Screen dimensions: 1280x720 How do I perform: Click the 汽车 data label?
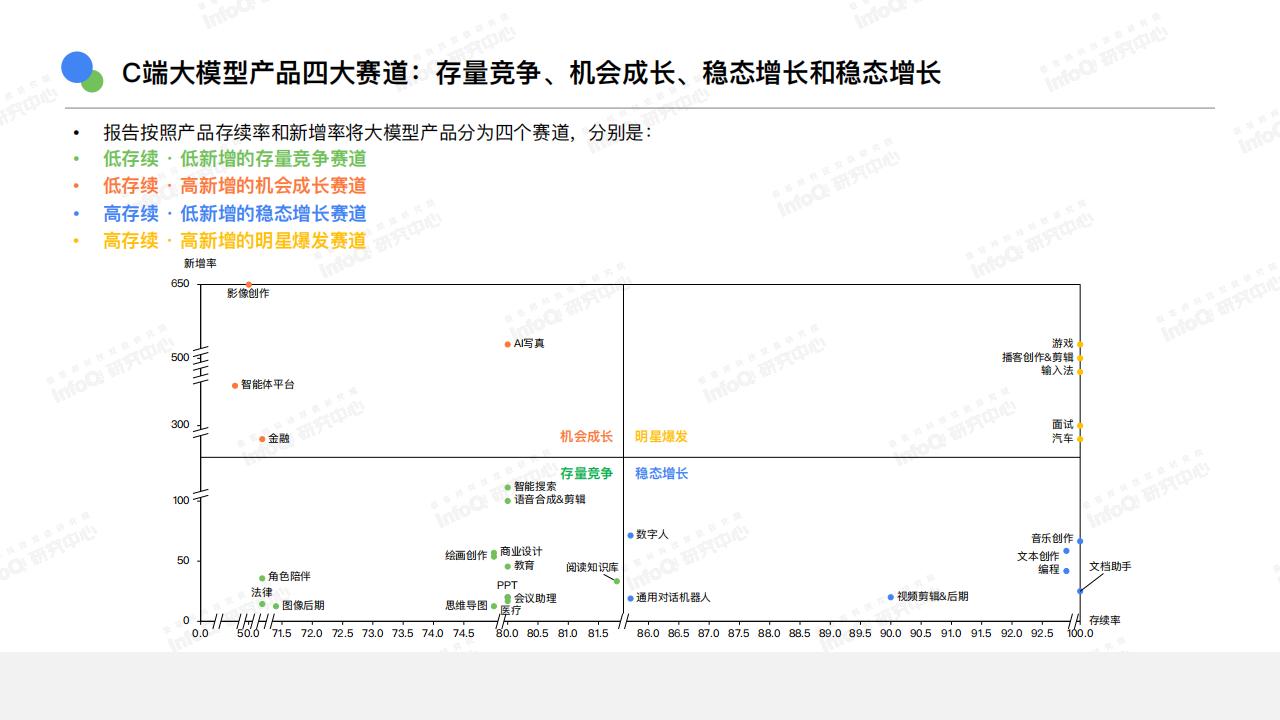[x=1062, y=439]
